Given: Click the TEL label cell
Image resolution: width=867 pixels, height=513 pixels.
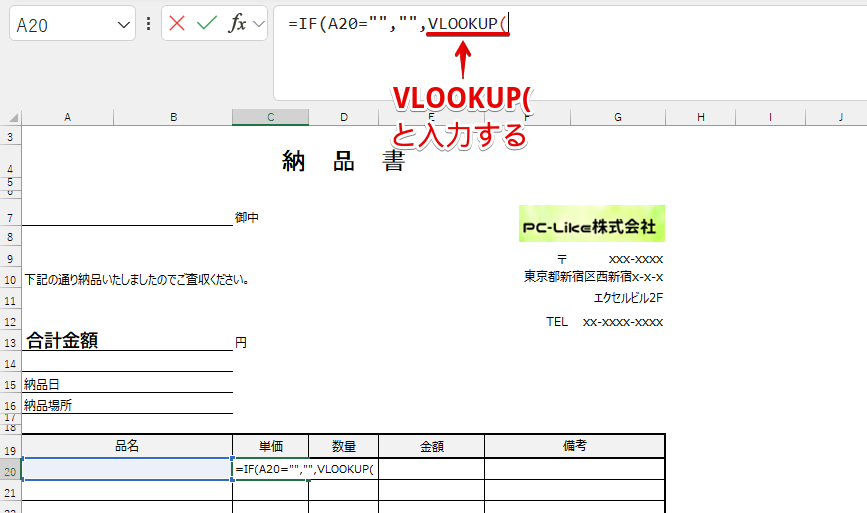Looking at the screenshot, I should [557, 322].
